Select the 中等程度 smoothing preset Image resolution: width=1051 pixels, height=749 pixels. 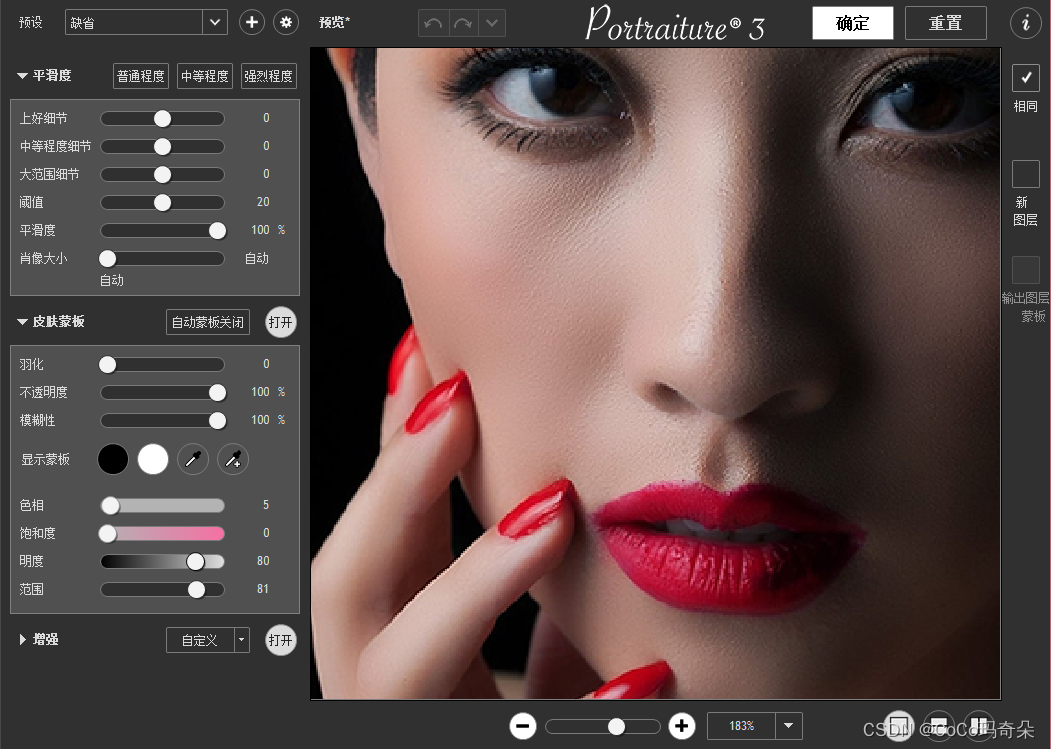[204, 76]
